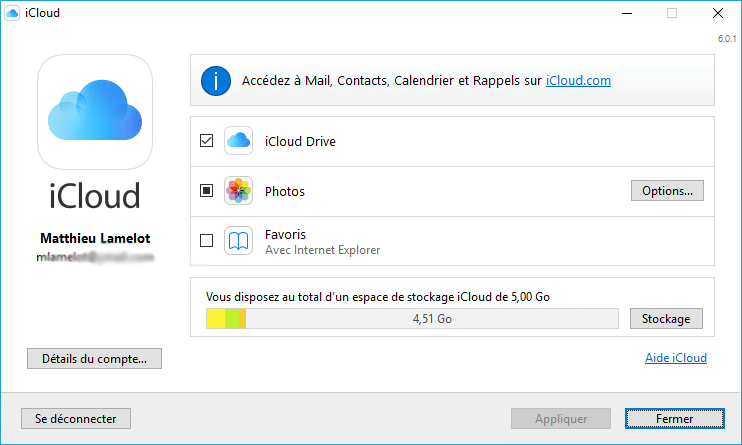Open Détails du compte
This screenshot has width=742, height=445.
click(x=94, y=358)
